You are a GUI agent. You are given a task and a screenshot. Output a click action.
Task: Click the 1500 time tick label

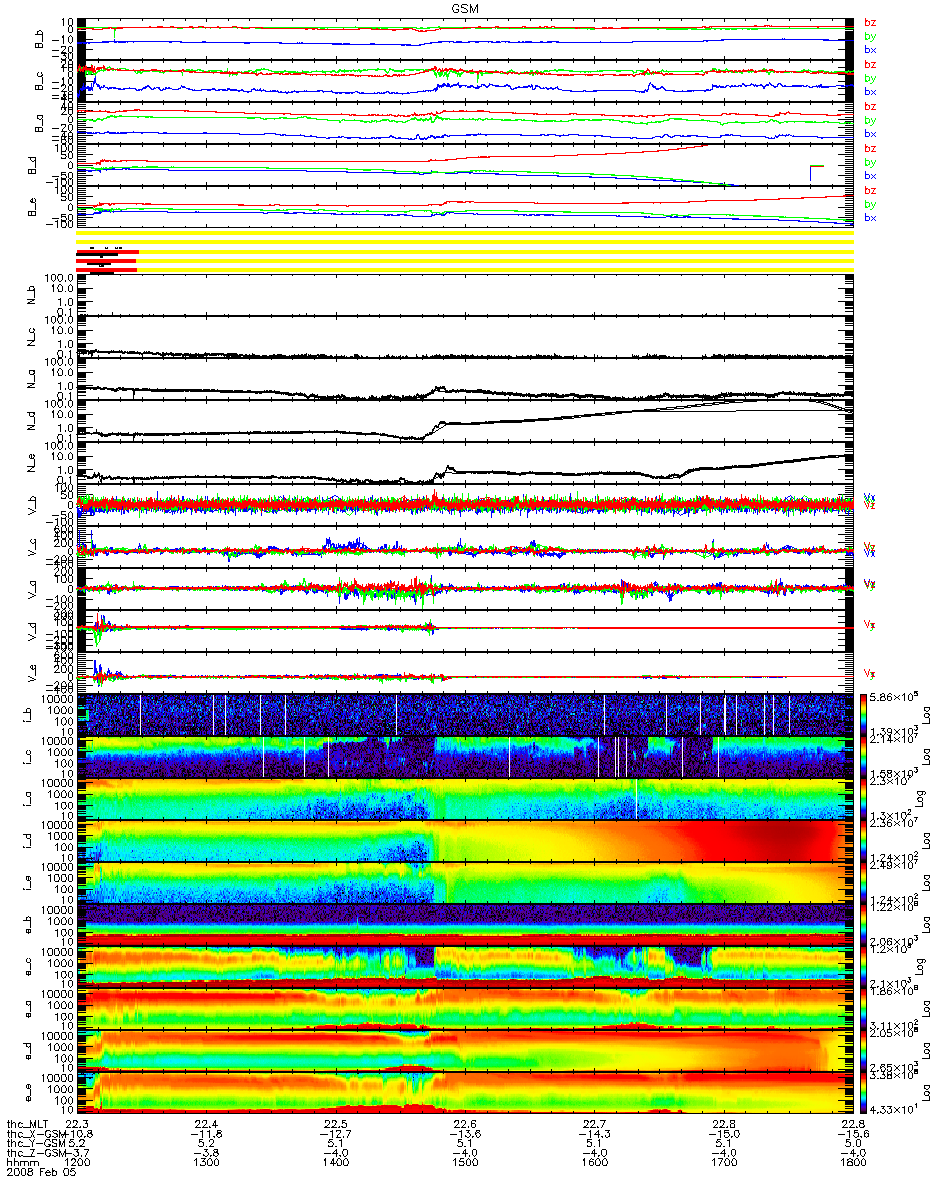click(x=465, y=1164)
